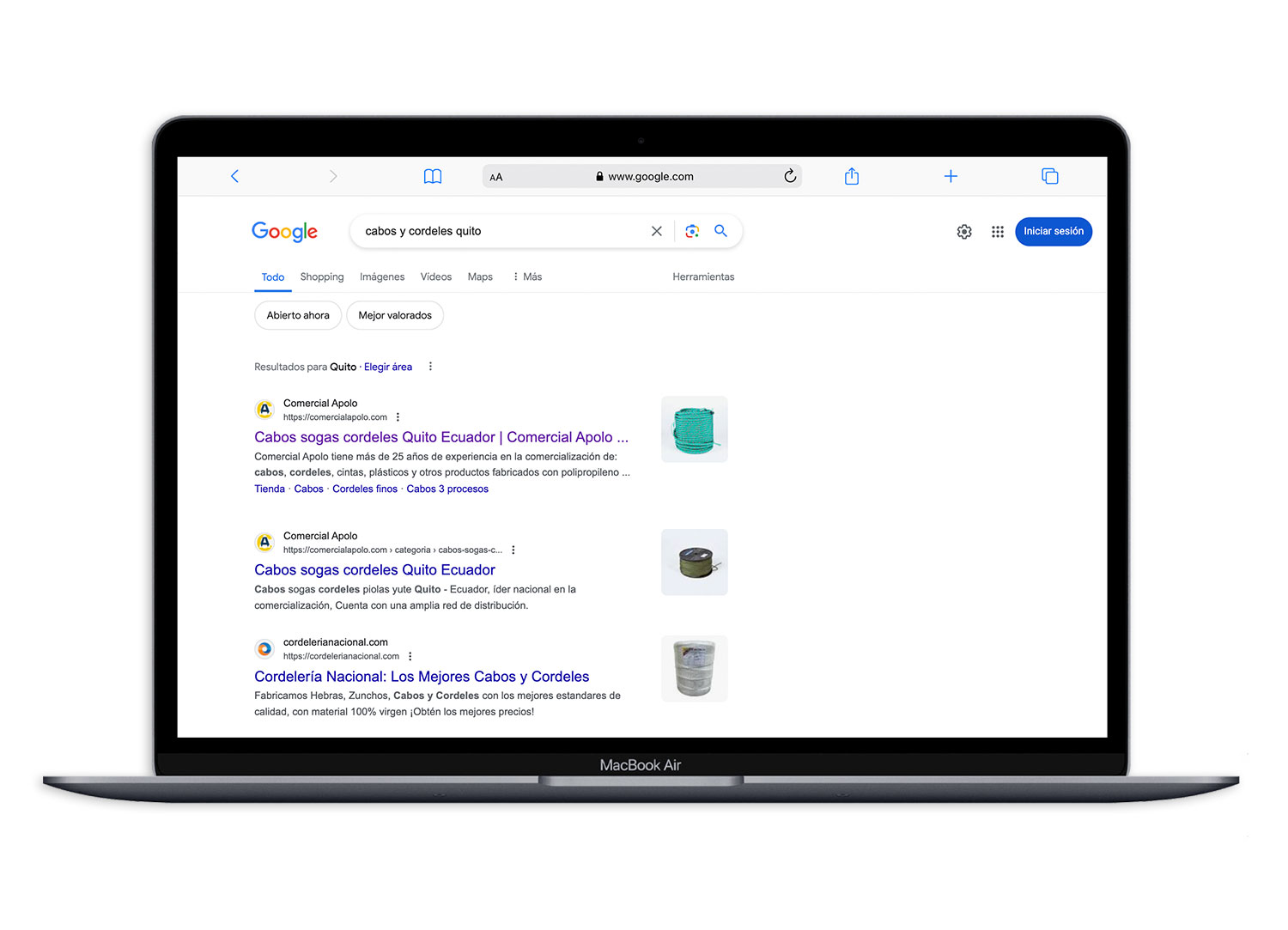Switch to the Maps tab

[x=480, y=277]
